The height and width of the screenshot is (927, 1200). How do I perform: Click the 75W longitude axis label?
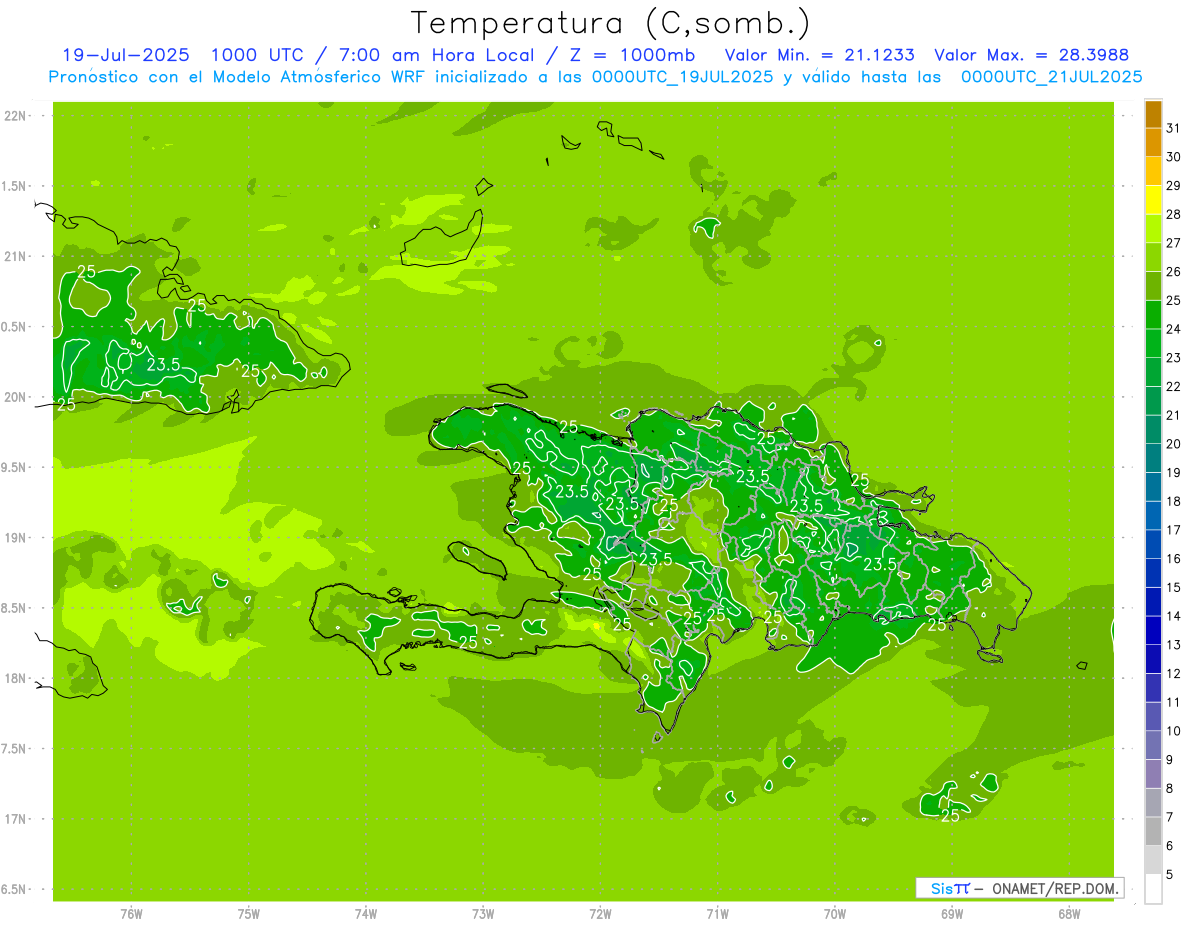coord(249,913)
